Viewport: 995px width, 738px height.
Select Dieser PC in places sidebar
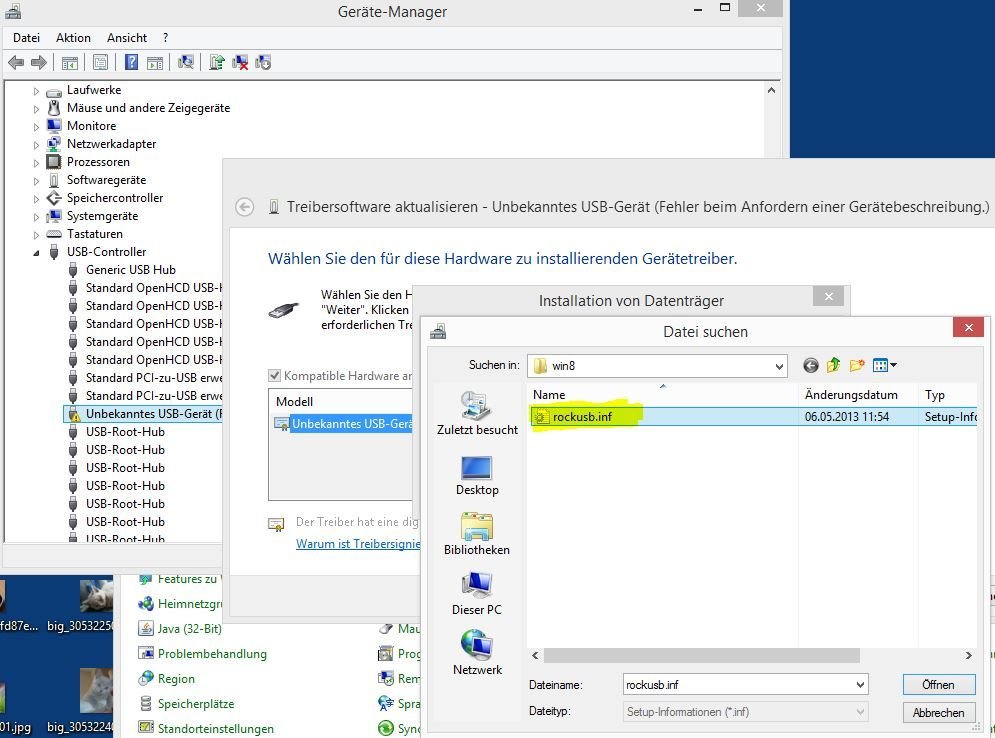click(x=477, y=594)
